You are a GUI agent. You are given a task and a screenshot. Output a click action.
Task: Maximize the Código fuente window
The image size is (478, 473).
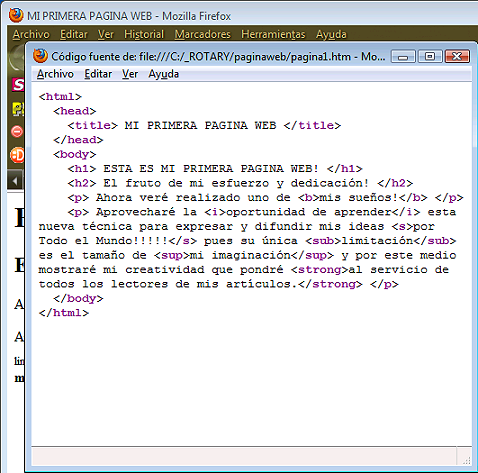coord(430,56)
